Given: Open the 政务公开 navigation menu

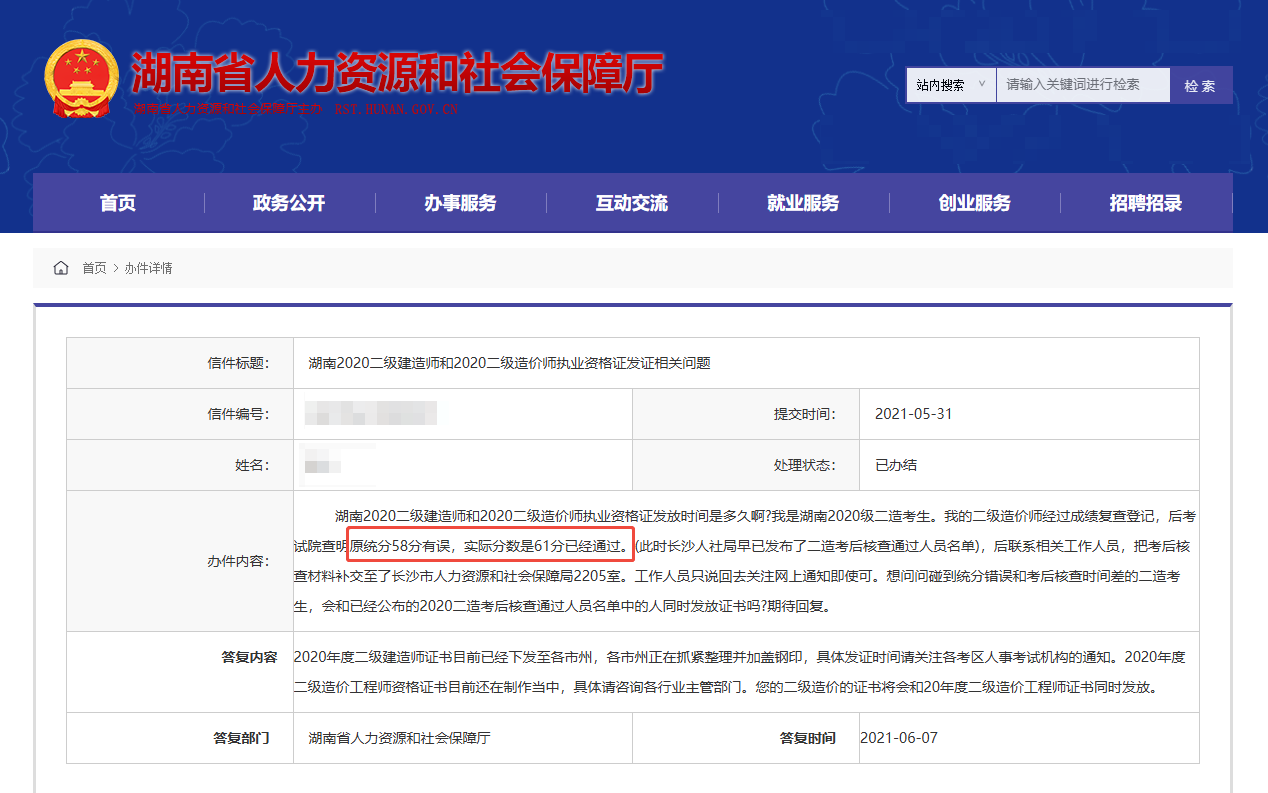Looking at the screenshot, I should (x=289, y=203).
